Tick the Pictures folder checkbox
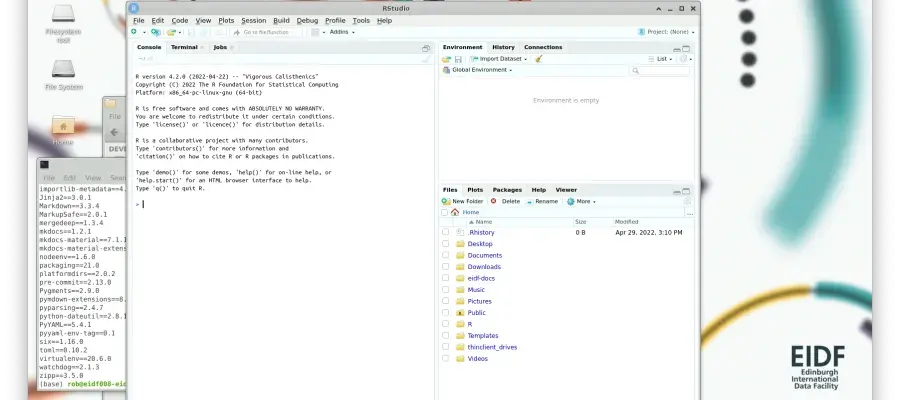 (445, 301)
